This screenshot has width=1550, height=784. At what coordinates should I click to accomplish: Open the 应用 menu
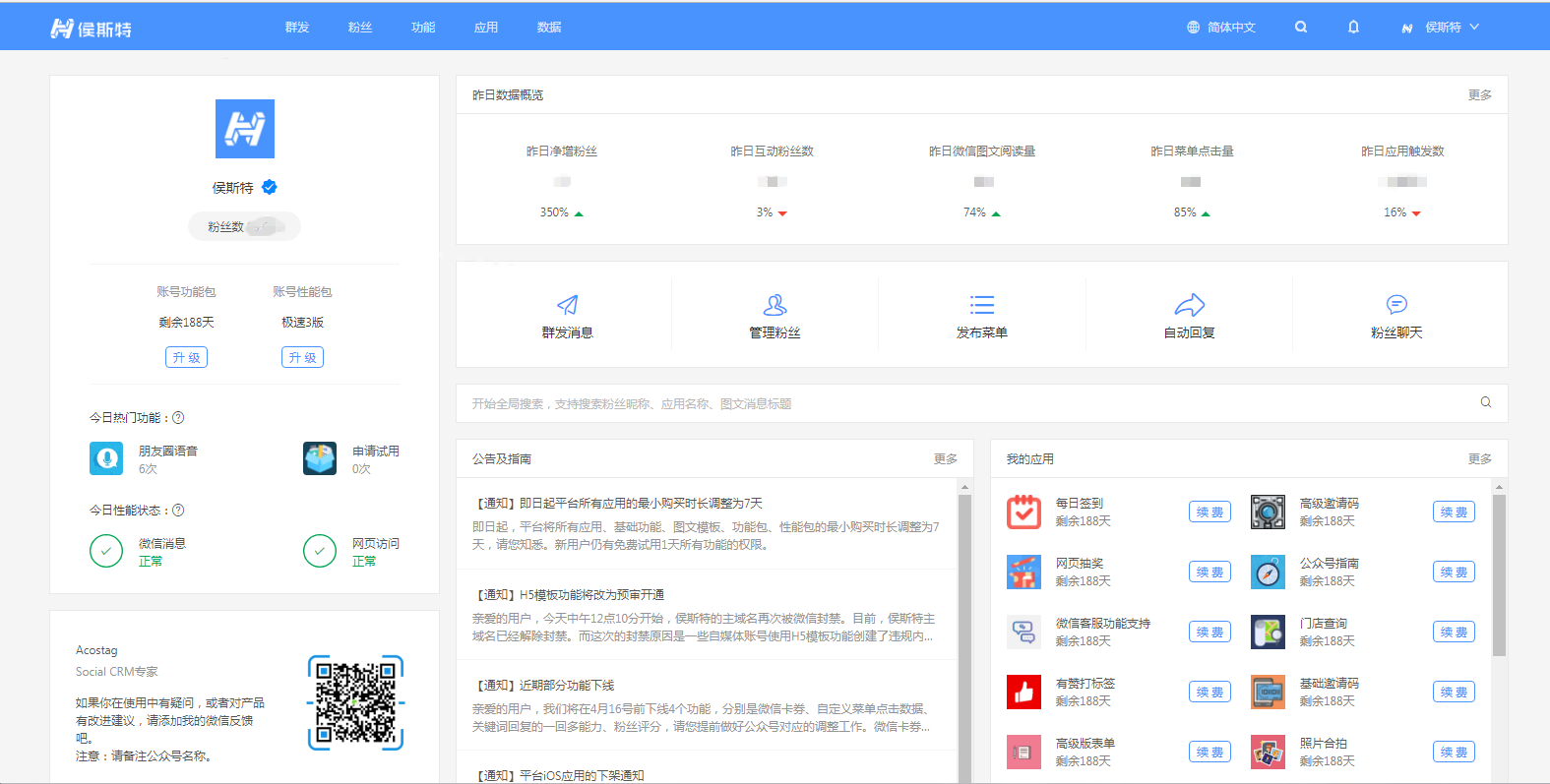[486, 28]
